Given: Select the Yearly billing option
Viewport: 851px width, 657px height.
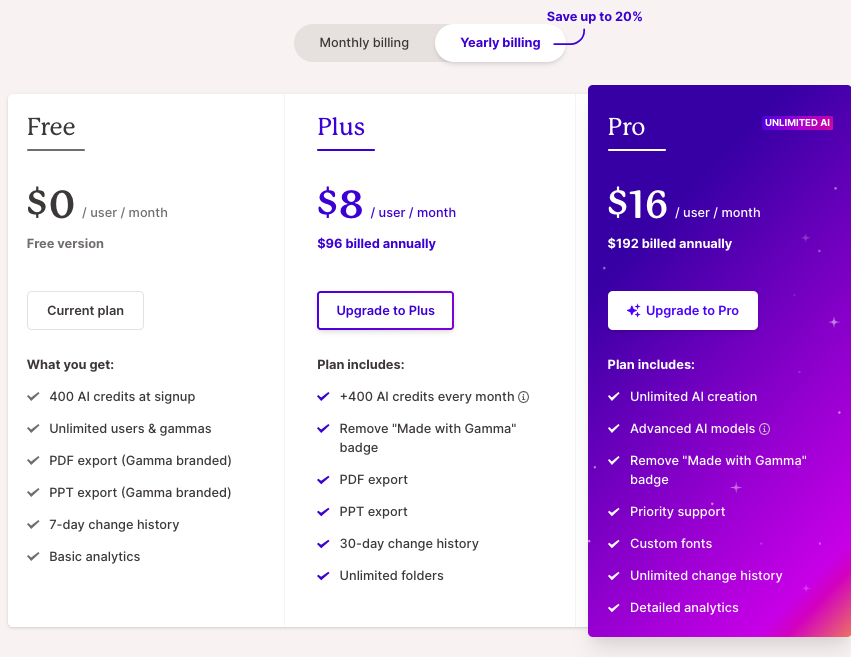Looking at the screenshot, I should click(x=500, y=43).
